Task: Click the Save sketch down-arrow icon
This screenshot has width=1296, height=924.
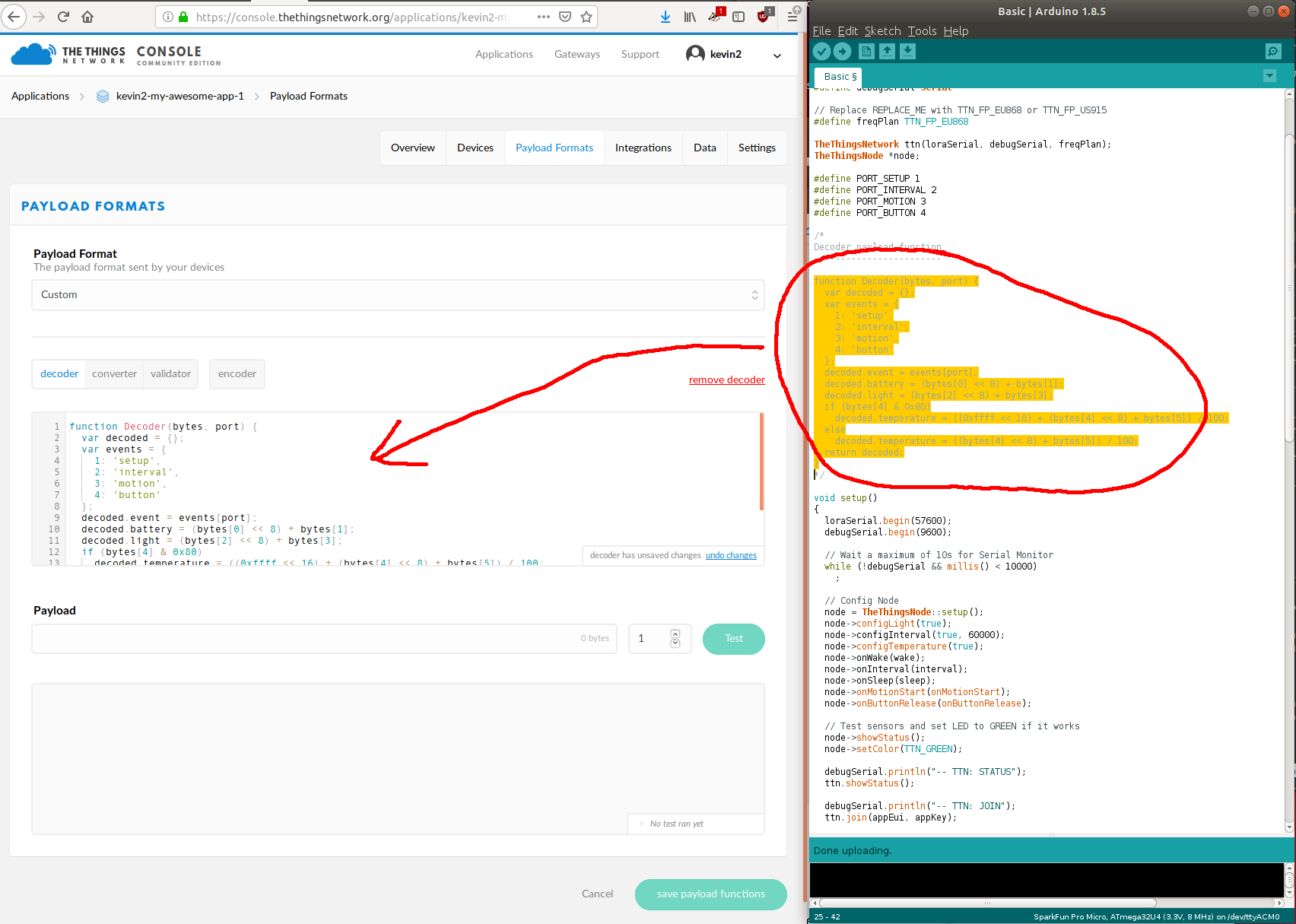Action: 908,51
